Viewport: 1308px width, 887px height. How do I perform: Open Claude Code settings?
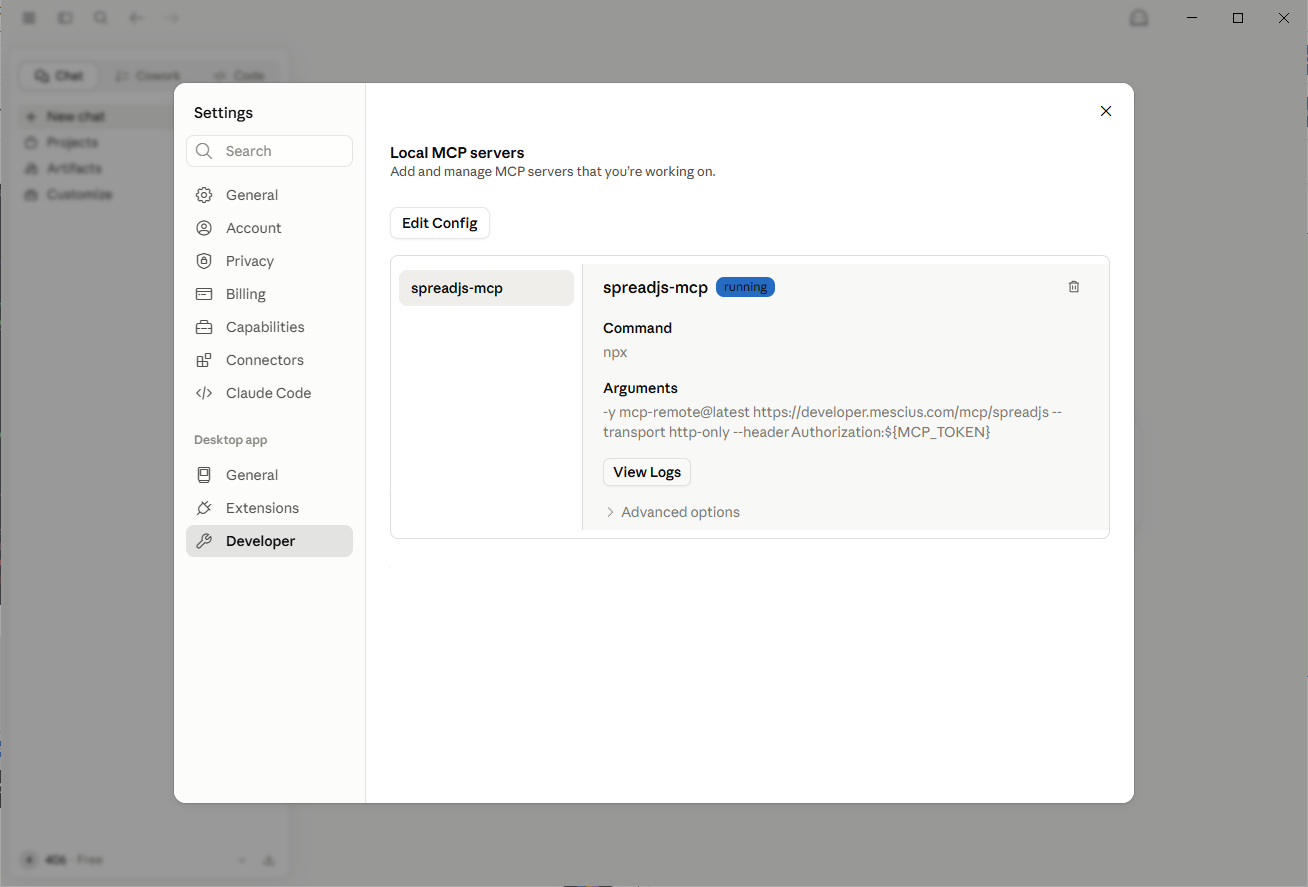pos(269,393)
